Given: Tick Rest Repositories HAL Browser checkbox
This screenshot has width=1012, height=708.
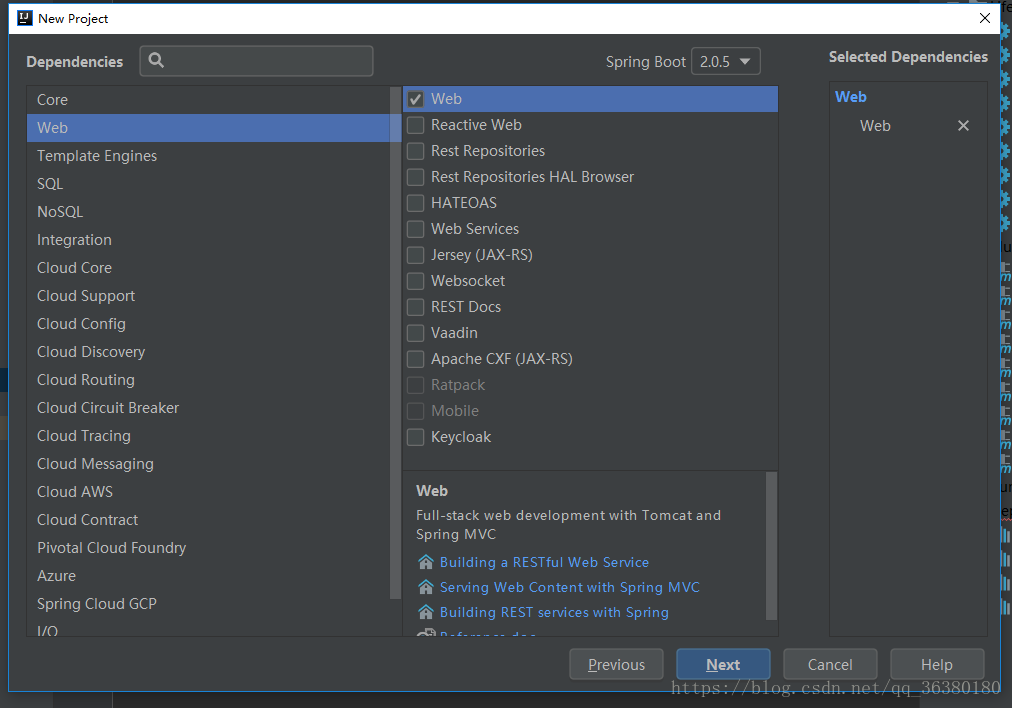Looking at the screenshot, I should (416, 177).
